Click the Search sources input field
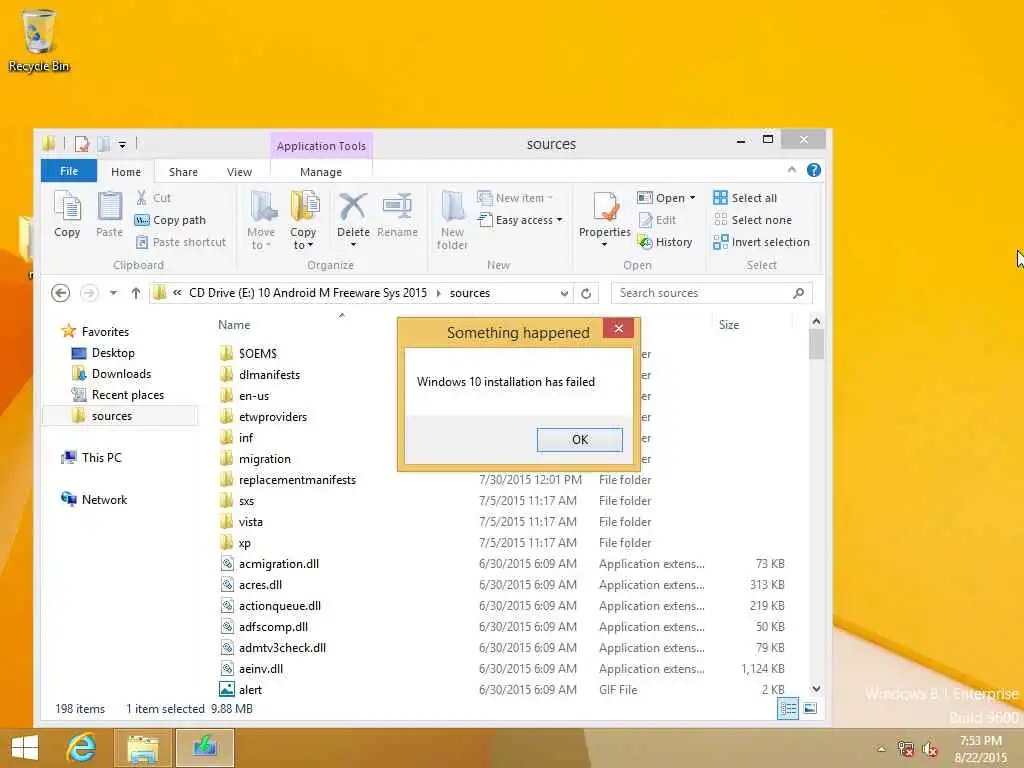The width and height of the screenshot is (1024, 768). pyautogui.click(x=711, y=293)
